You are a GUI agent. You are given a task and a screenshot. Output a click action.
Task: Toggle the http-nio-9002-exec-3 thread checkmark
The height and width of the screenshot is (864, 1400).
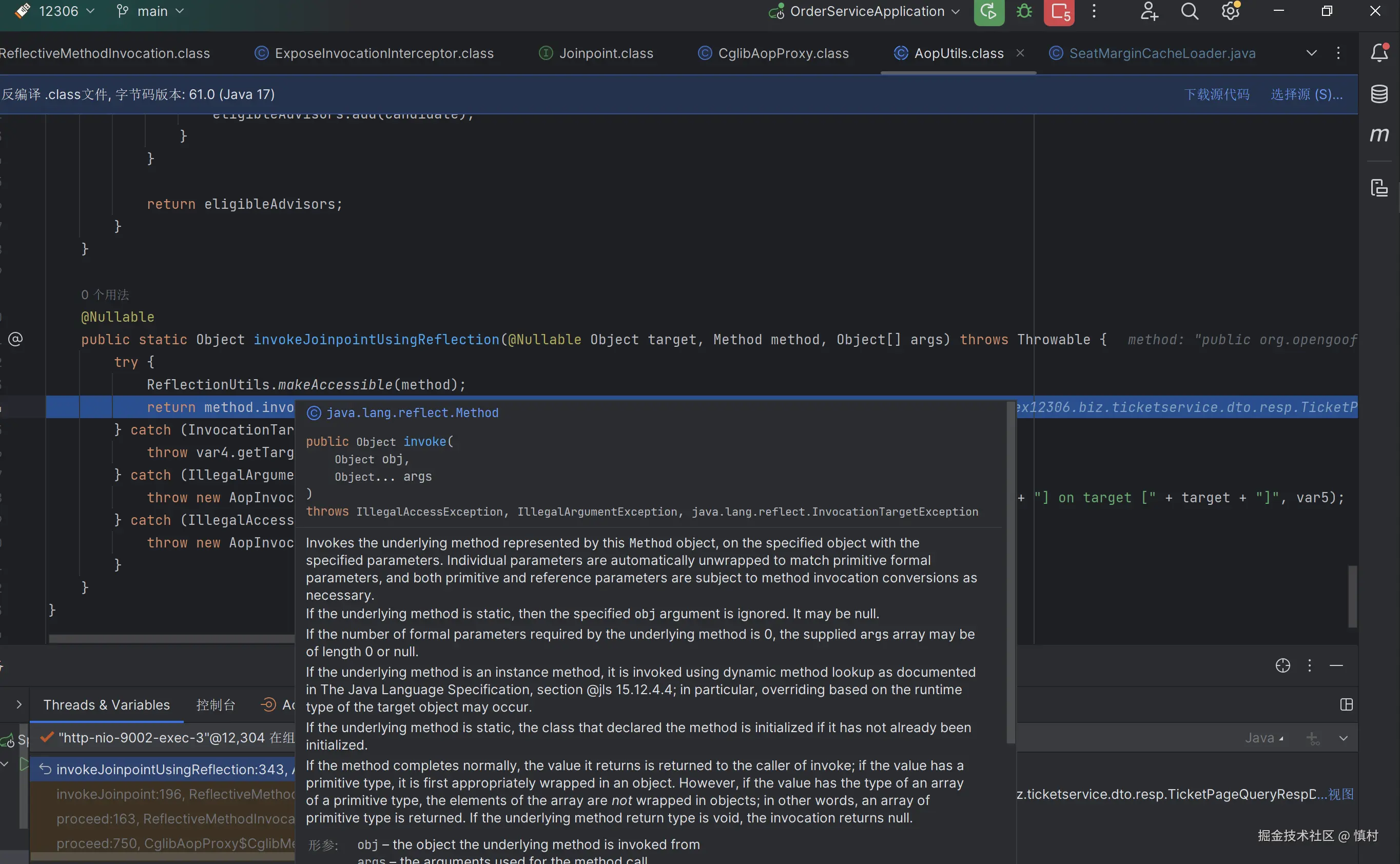tap(47, 737)
